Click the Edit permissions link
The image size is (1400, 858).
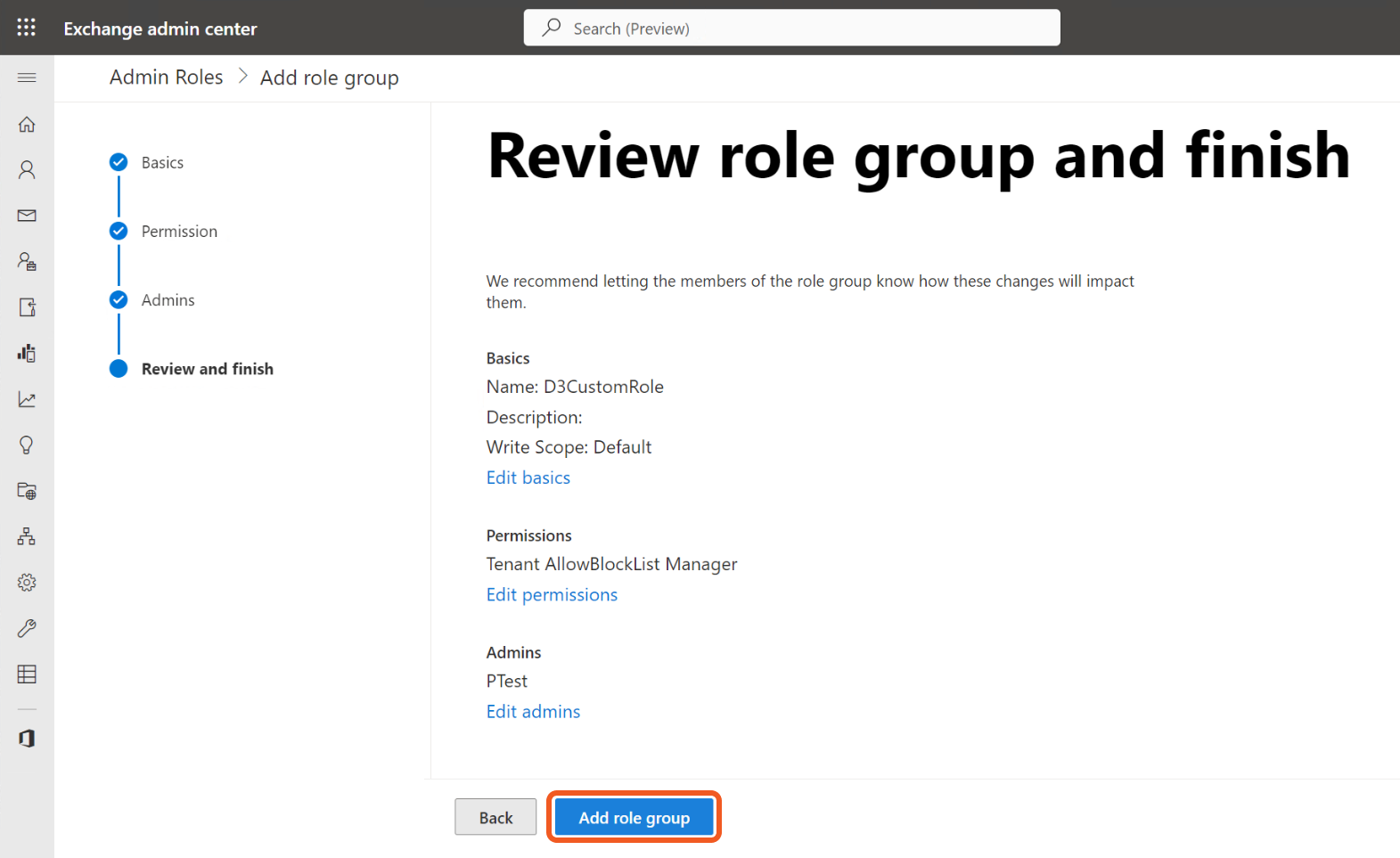tap(552, 595)
